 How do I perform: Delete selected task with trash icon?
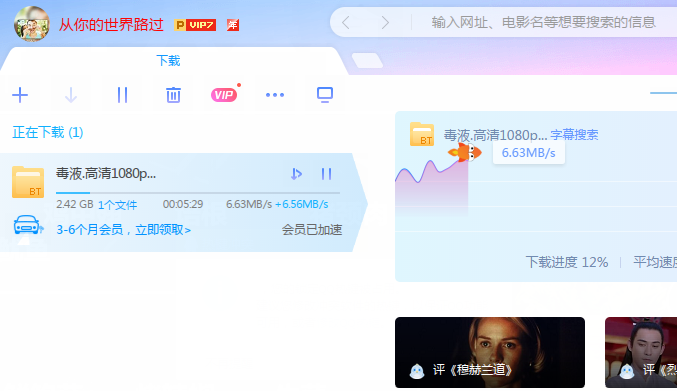tap(173, 95)
